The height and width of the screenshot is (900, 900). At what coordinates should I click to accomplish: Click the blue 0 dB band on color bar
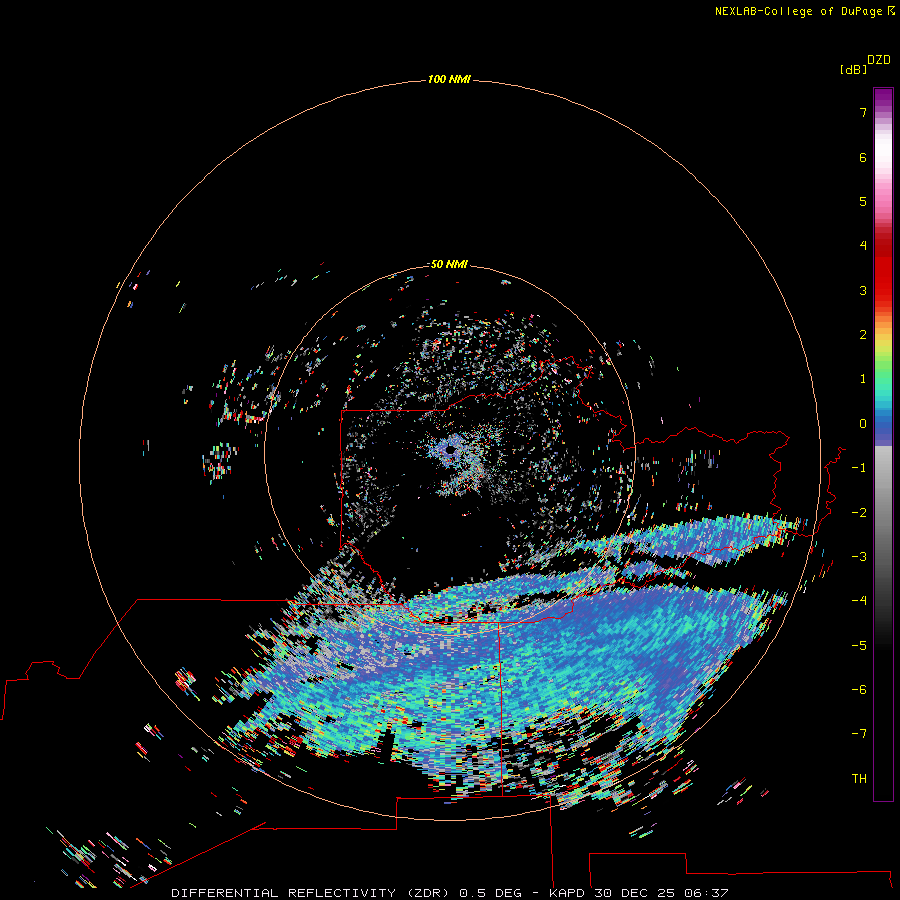tap(883, 425)
